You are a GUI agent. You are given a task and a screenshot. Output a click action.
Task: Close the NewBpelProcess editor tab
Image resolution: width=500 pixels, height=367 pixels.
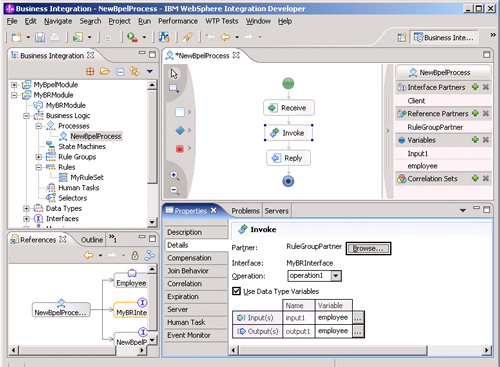click(x=236, y=55)
